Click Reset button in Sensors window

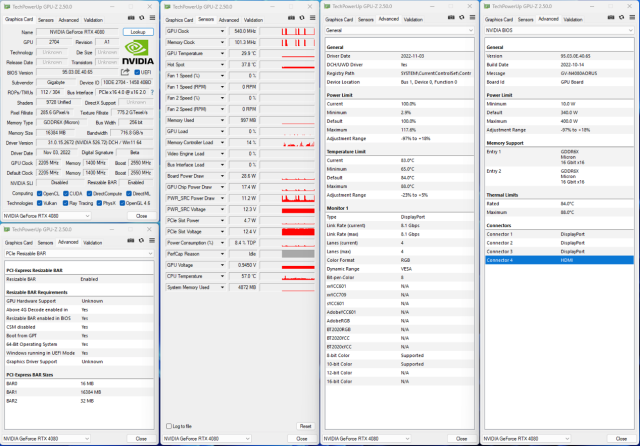click(x=305, y=426)
